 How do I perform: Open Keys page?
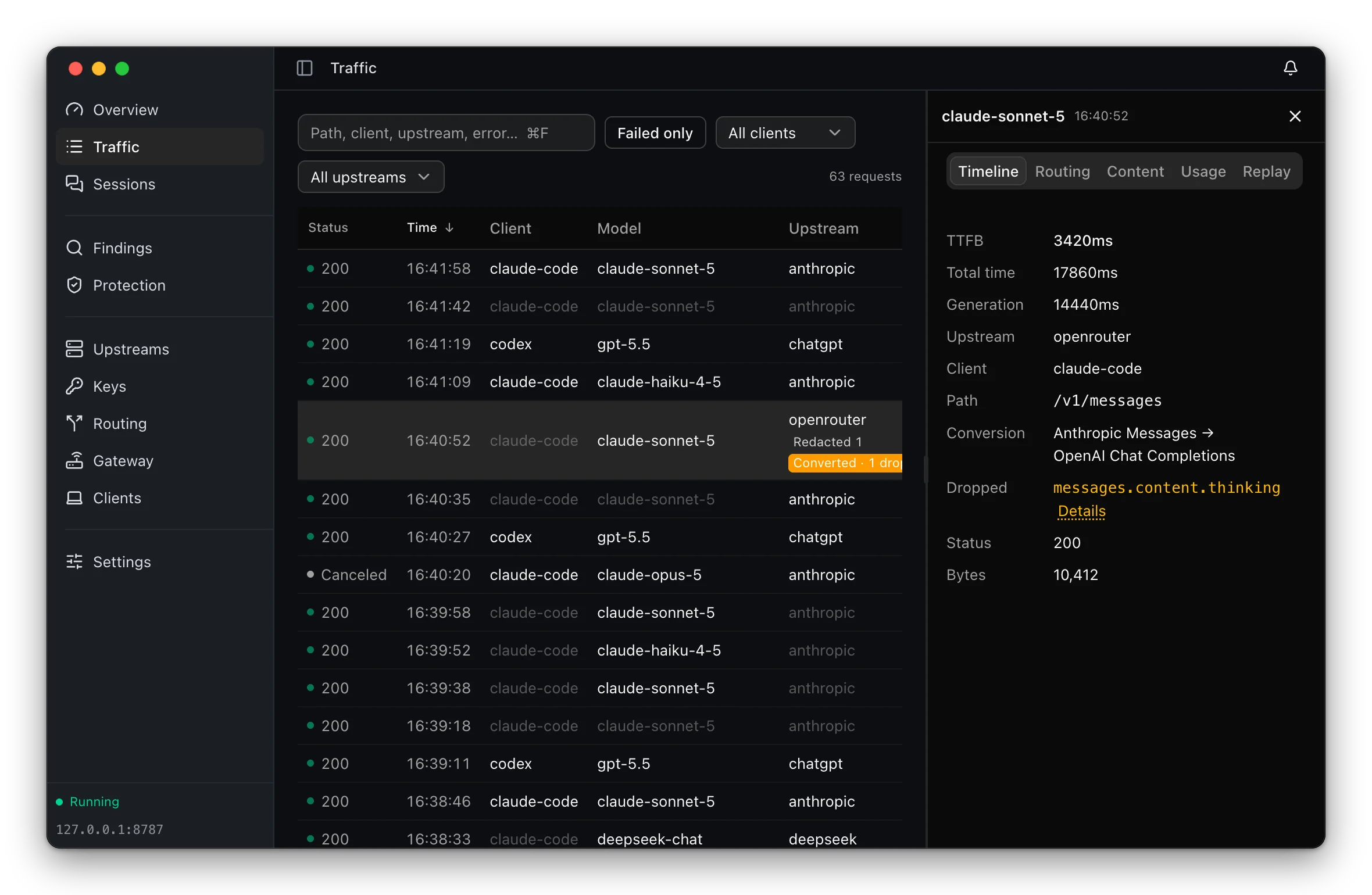(x=160, y=386)
